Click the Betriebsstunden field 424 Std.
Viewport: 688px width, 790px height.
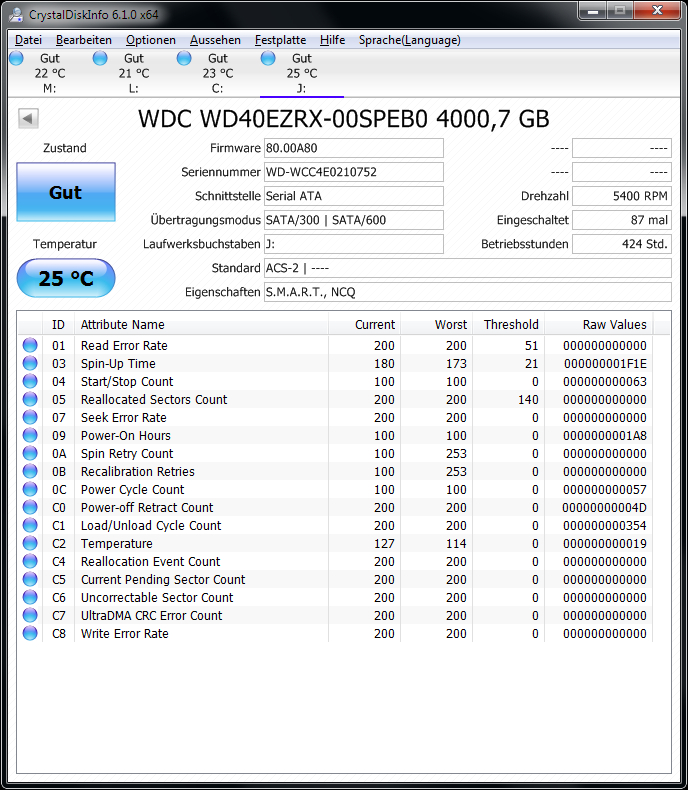pos(622,244)
